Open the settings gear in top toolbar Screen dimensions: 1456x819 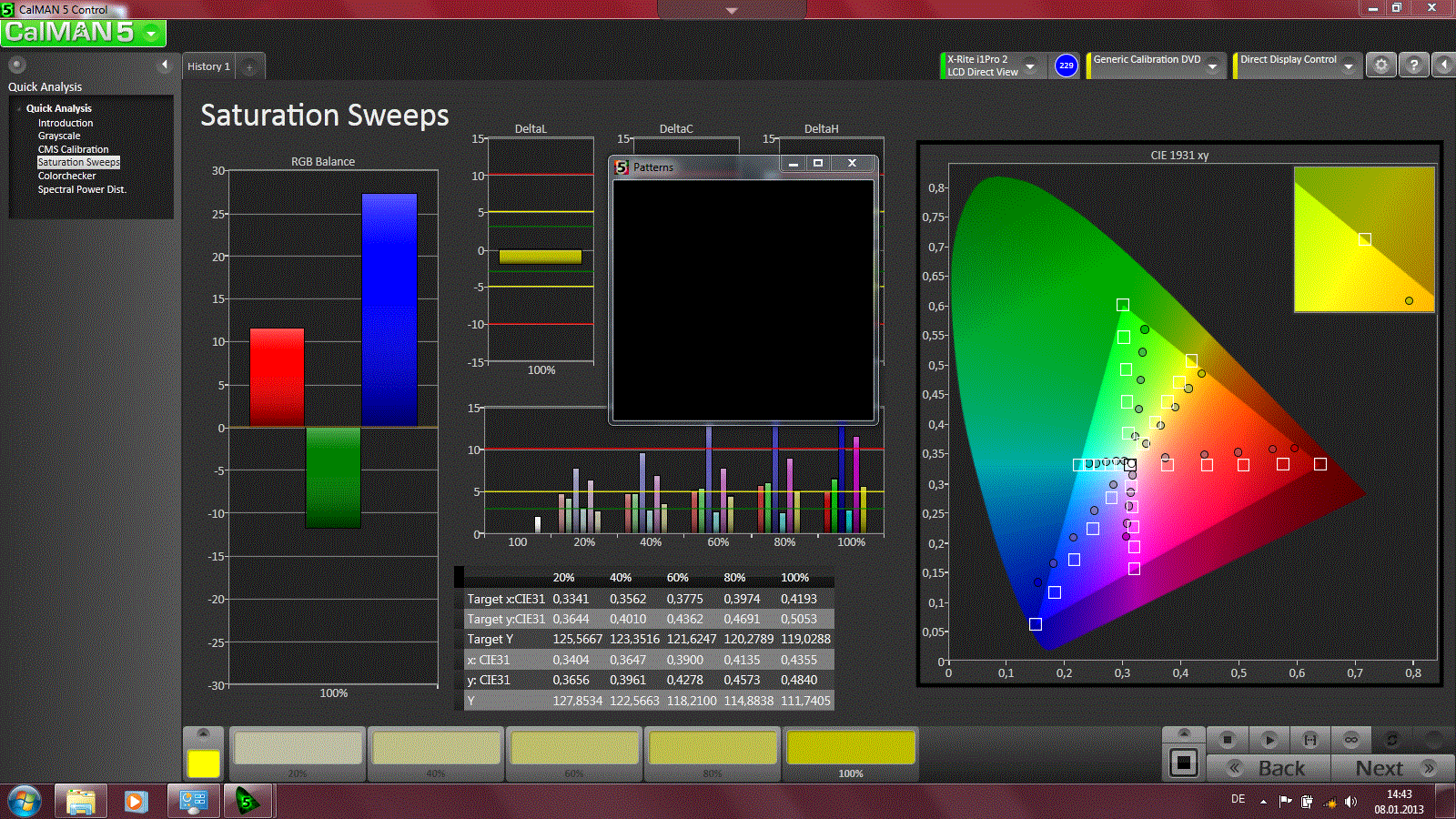tap(1380, 66)
